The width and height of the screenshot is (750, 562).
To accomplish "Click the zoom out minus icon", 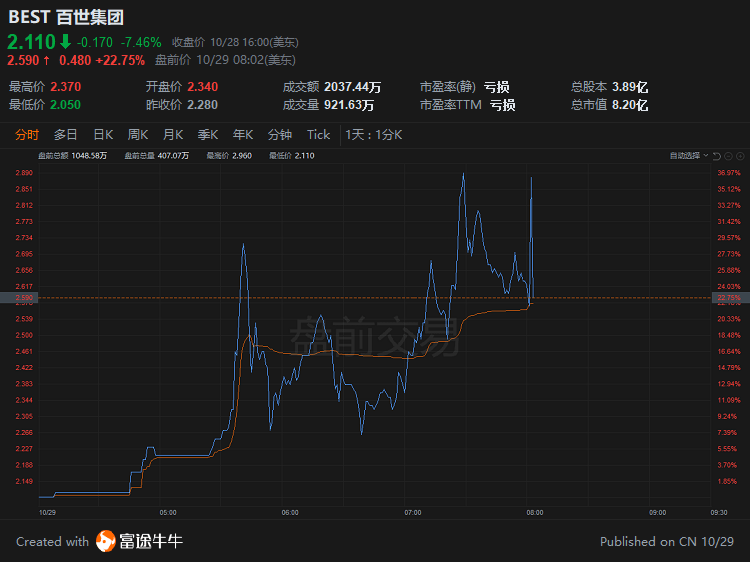I will pos(728,156).
